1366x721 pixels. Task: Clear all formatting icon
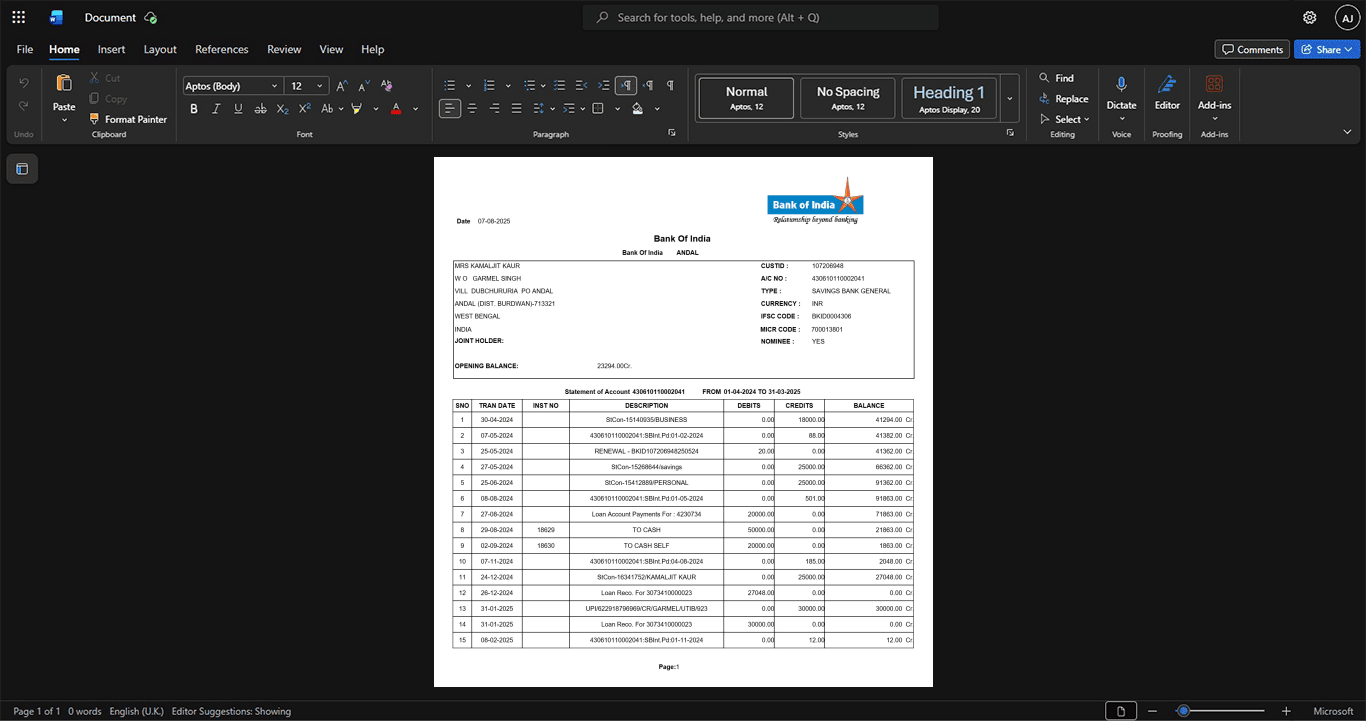[387, 86]
